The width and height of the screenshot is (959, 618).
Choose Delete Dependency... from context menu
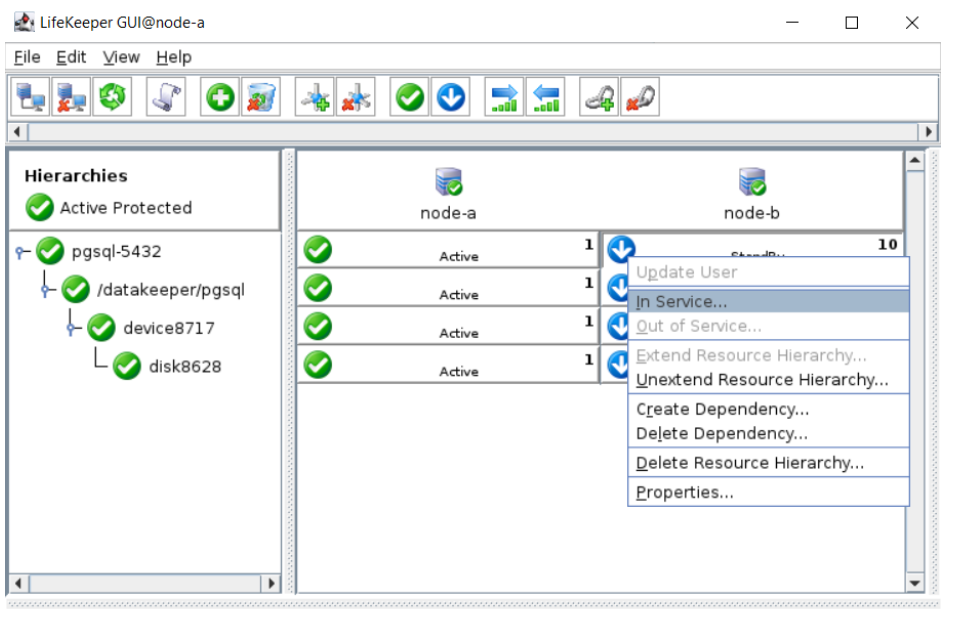[768, 433]
